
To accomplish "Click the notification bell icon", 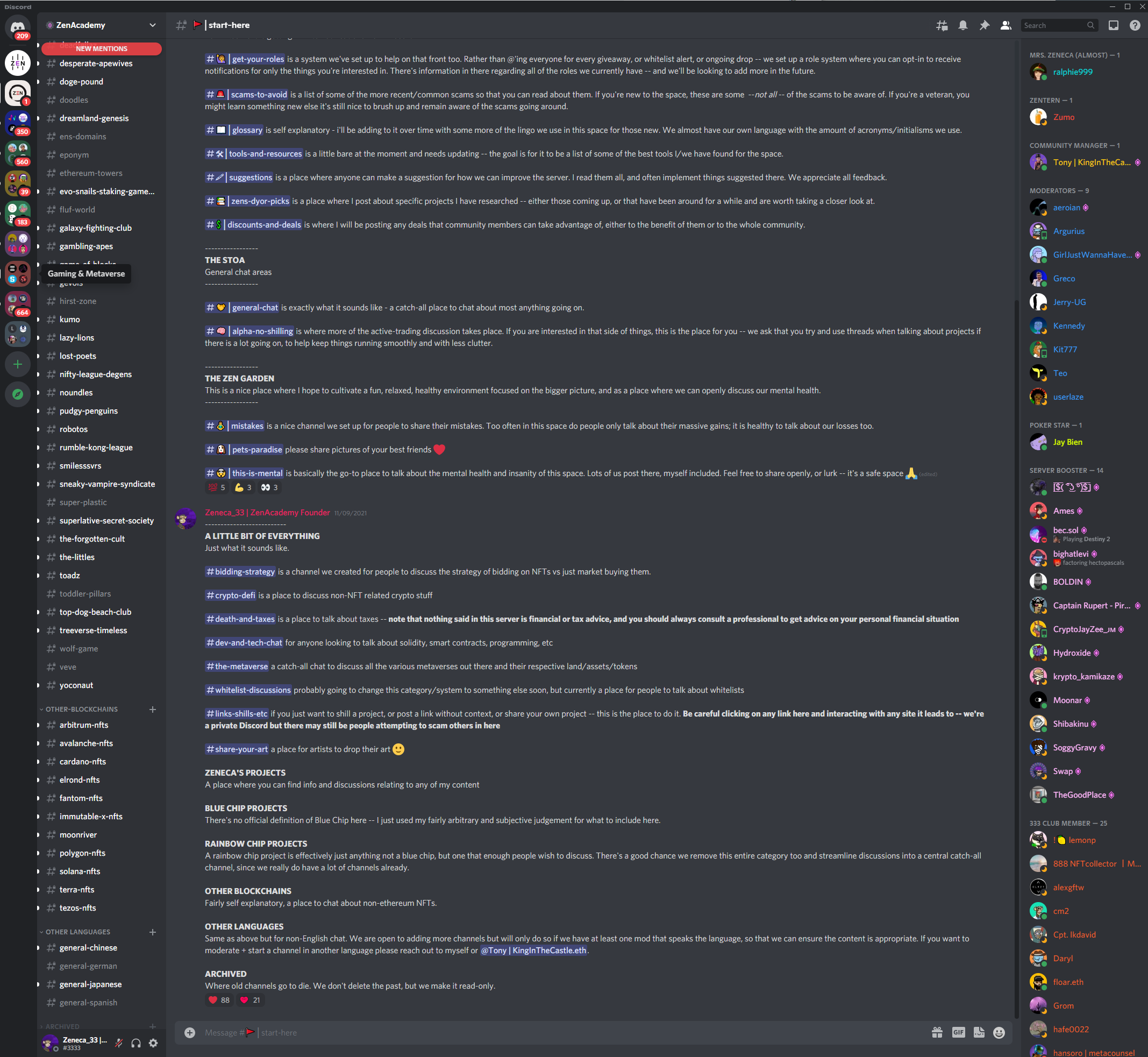I will (x=964, y=25).
